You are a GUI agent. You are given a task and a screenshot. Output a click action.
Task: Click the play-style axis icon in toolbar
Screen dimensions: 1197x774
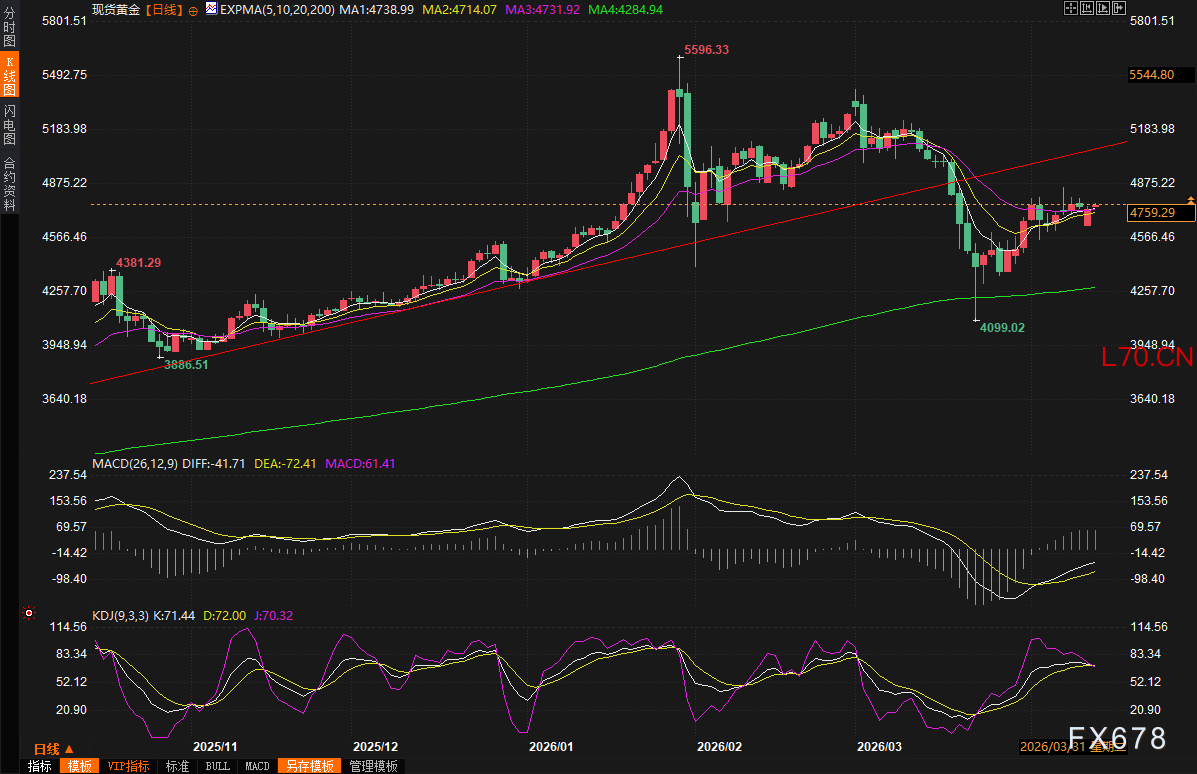[1103, 8]
